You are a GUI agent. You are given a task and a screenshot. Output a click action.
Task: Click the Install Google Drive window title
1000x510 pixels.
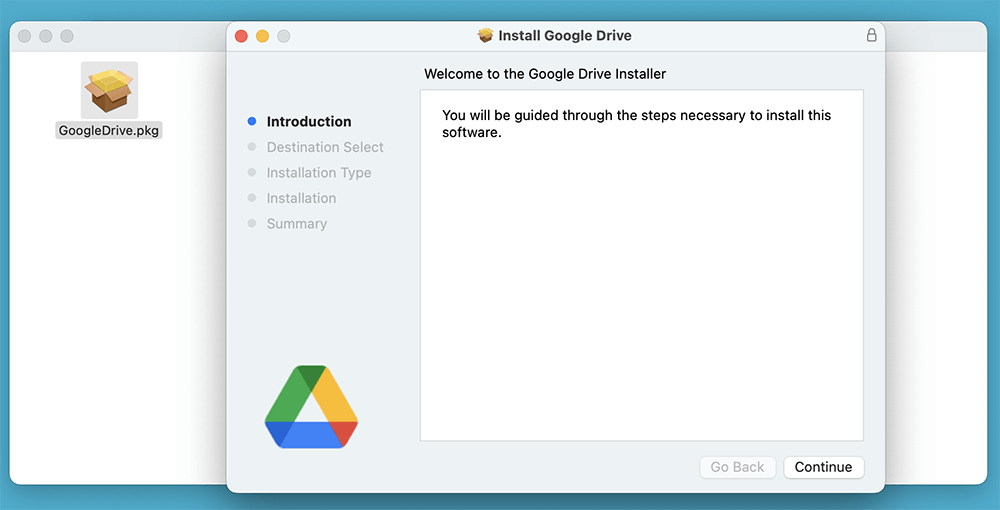pos(564,36)
